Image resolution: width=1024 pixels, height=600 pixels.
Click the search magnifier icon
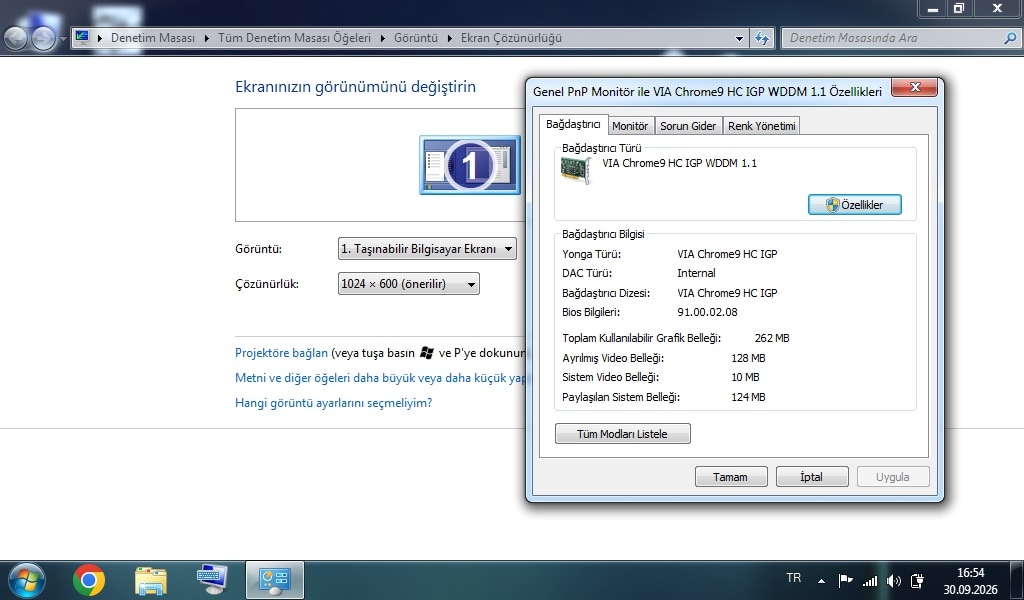pos(1010,38)
